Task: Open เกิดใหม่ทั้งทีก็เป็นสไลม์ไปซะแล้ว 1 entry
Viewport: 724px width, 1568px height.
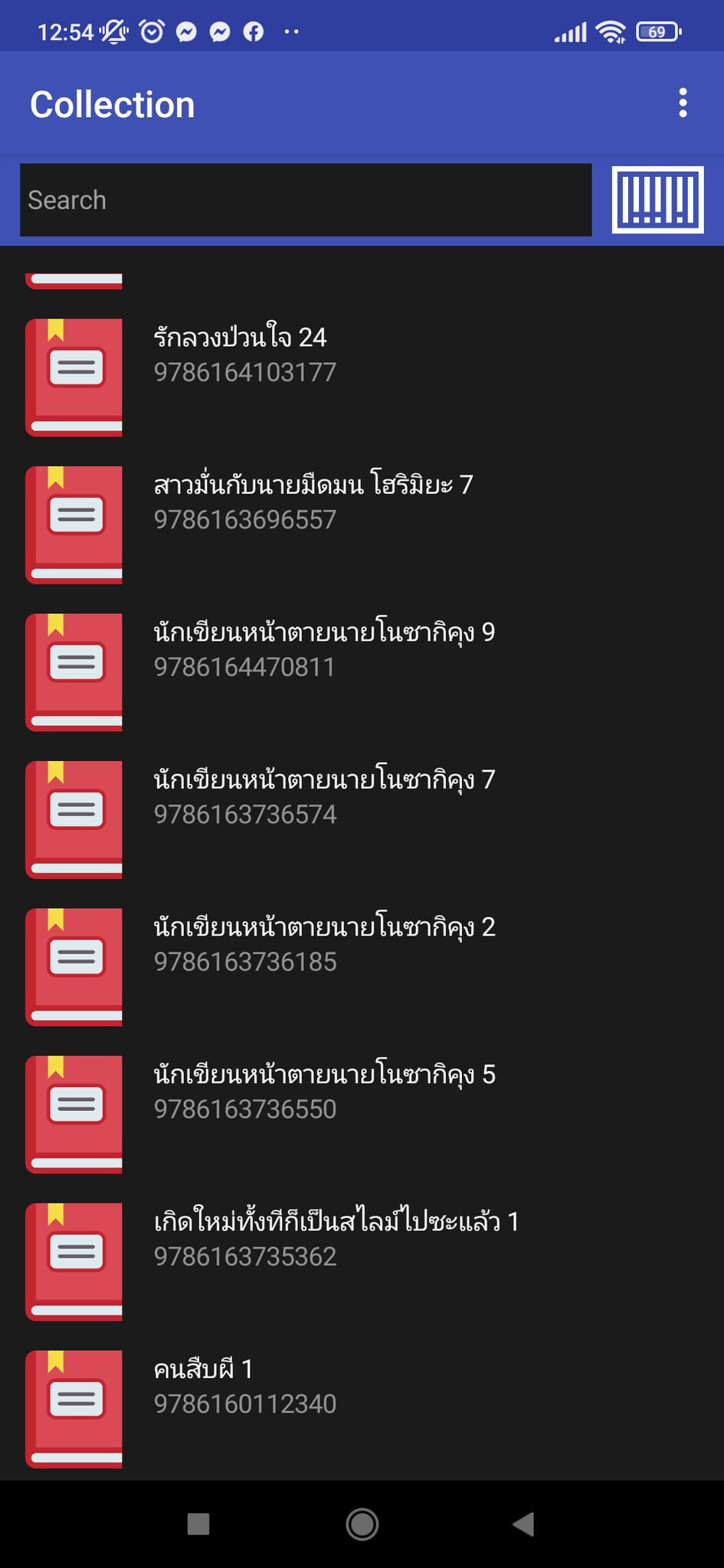Action: click(x=336, y=1221)
